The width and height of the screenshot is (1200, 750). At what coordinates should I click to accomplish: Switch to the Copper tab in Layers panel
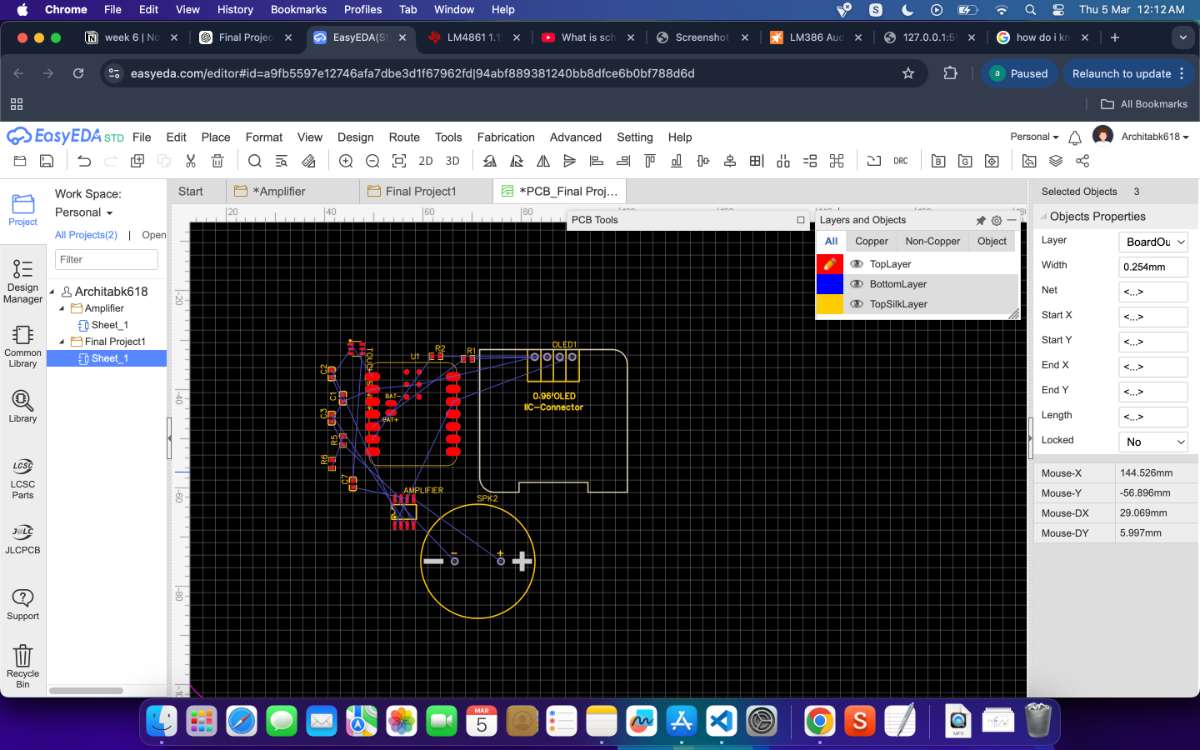click(x=871, y=241)
